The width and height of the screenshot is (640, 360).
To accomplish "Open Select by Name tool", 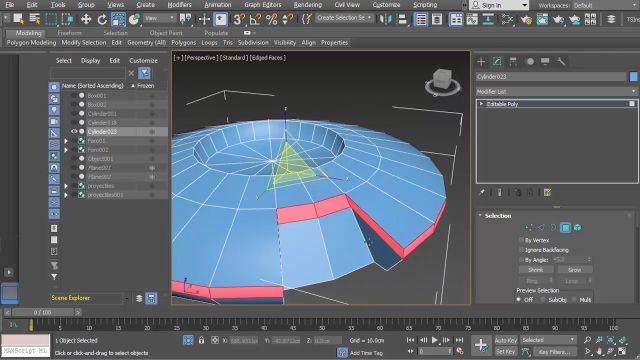I will coord(35,19).
